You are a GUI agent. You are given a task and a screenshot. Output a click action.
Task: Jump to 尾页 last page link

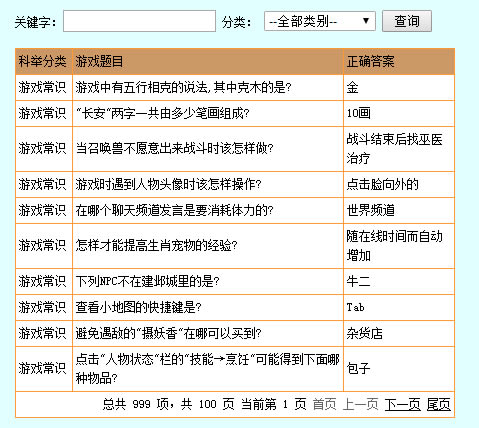click(439, 405)
